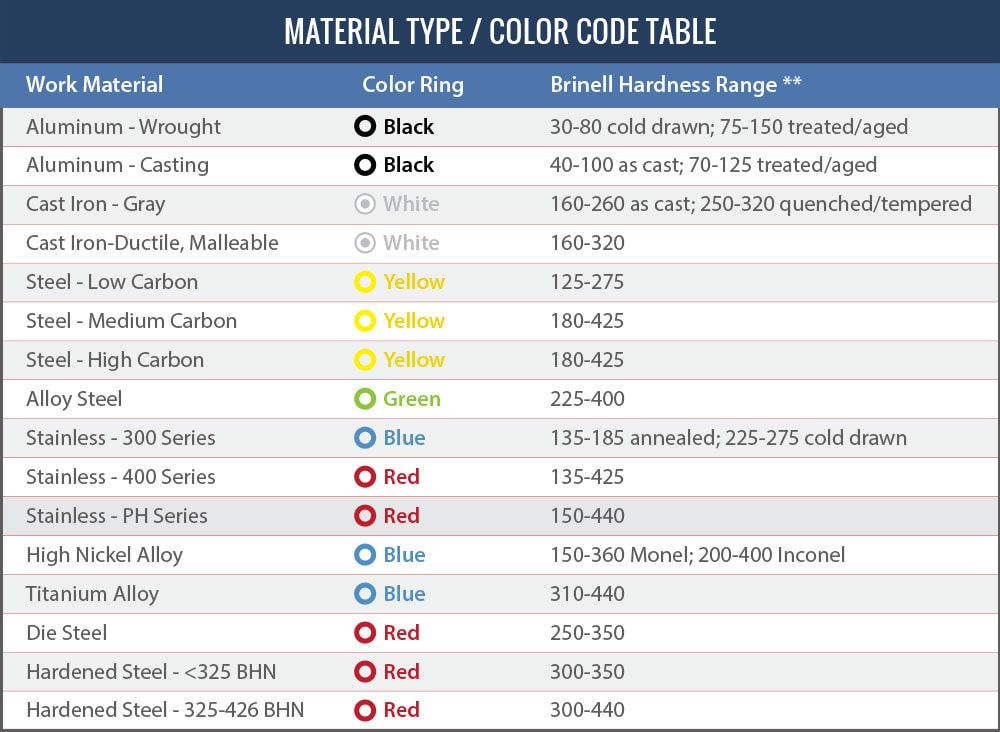Select the Hardened Steel - 325-426 BHN label
Image resolution: width=1000 pixels, height=732 pixels.
point(165,710)
